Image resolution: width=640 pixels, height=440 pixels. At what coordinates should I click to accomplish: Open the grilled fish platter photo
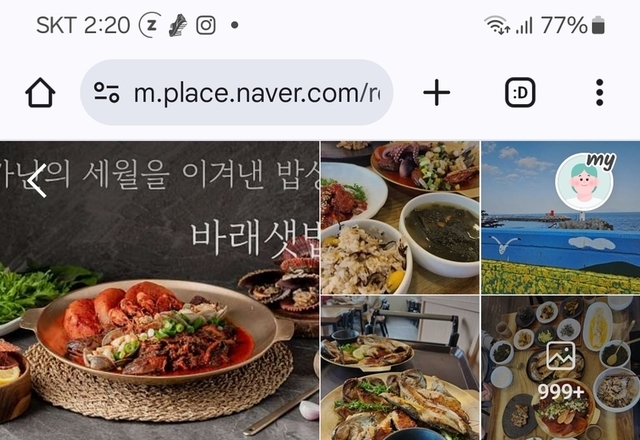click(x=400, y=368)
